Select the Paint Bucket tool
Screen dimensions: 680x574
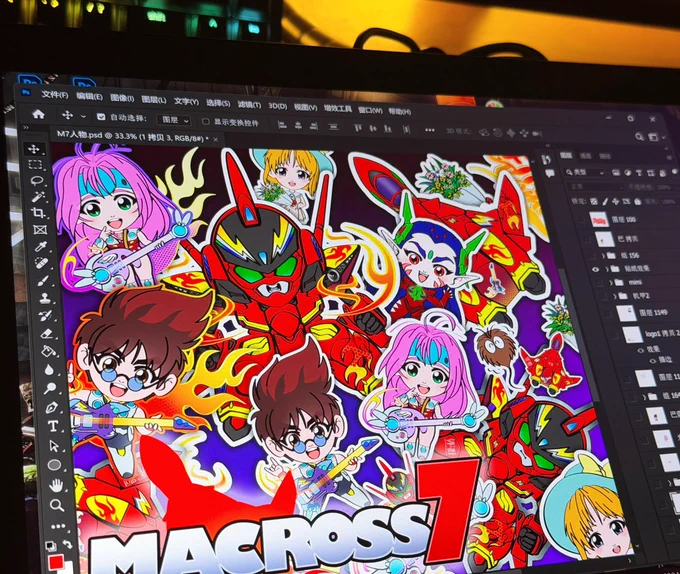48,351
